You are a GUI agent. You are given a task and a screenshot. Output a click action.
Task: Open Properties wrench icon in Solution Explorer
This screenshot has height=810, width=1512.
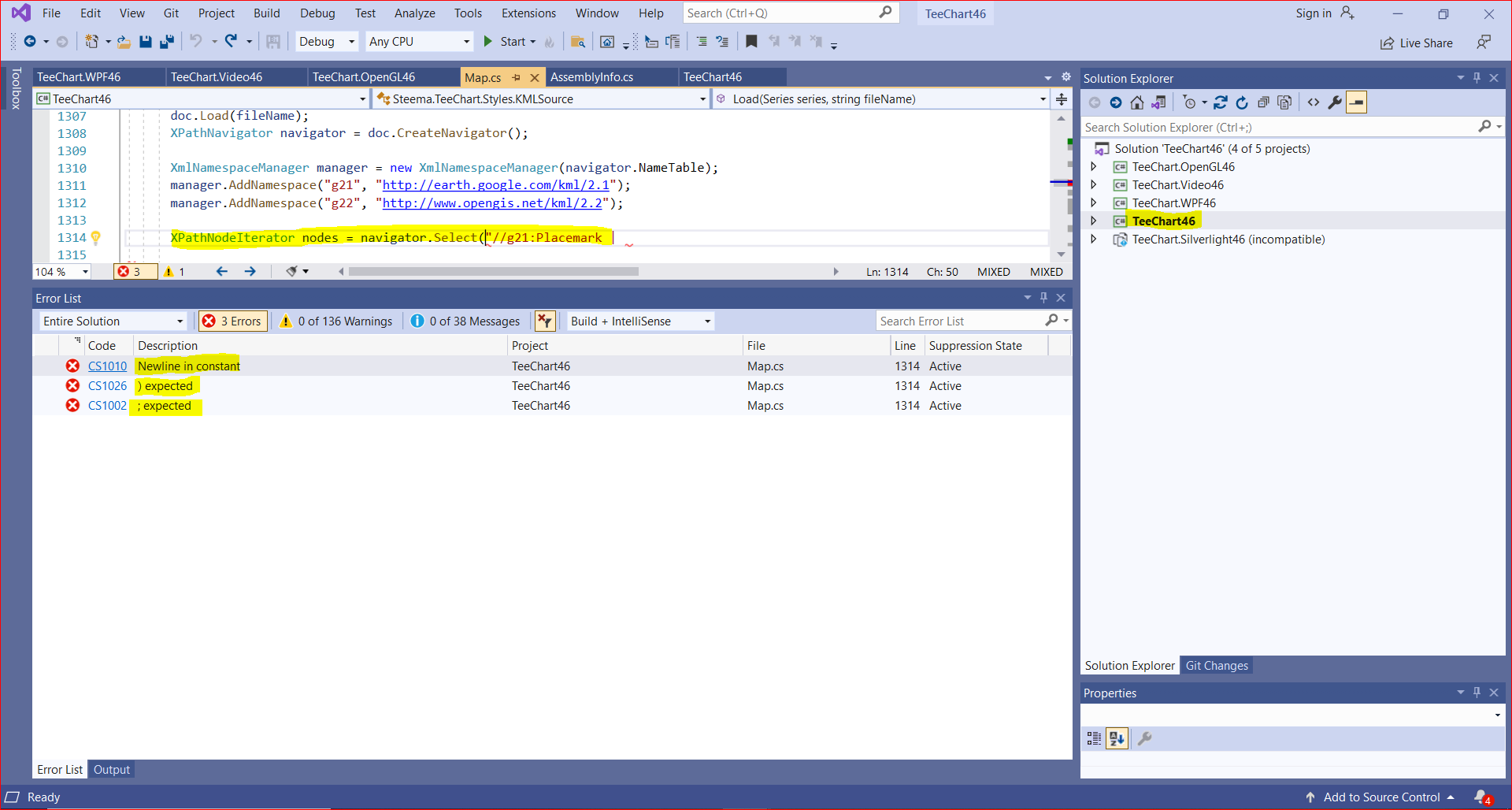pyautogui.click(x=1335, y=102)
